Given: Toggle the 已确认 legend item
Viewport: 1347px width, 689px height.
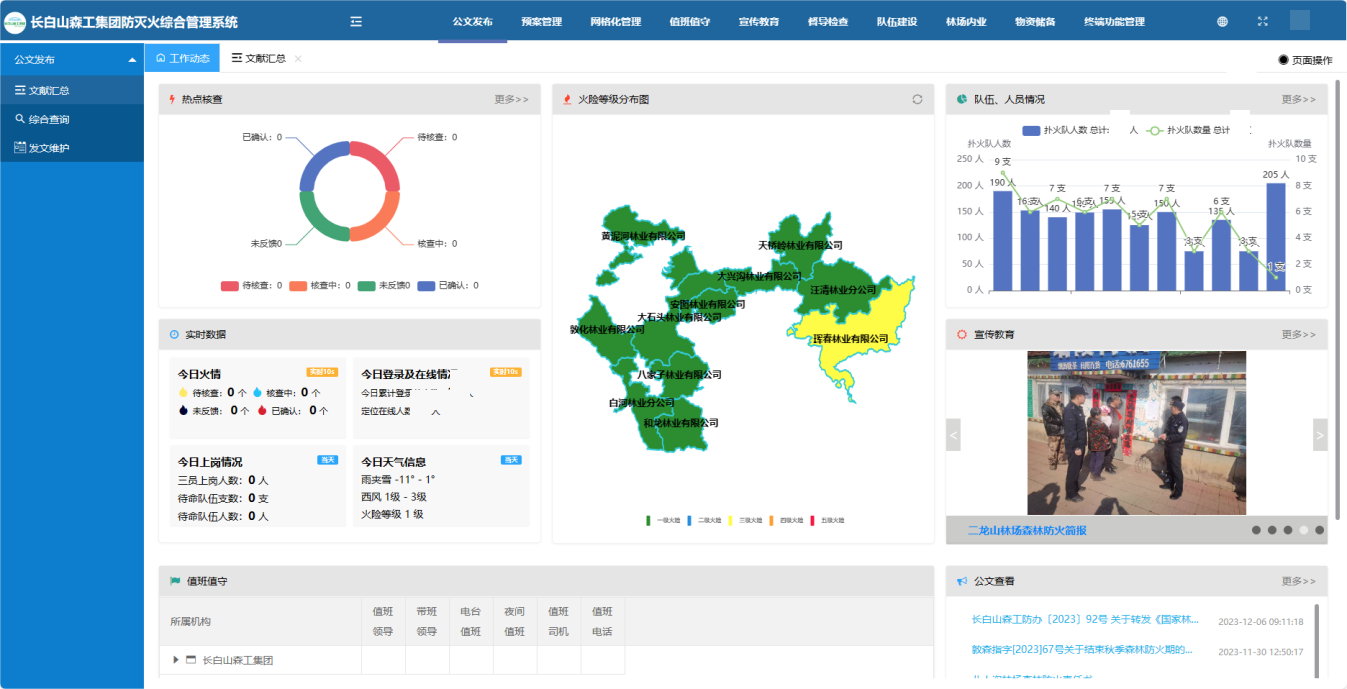Looking at the screenshot, I should [448, 285].
